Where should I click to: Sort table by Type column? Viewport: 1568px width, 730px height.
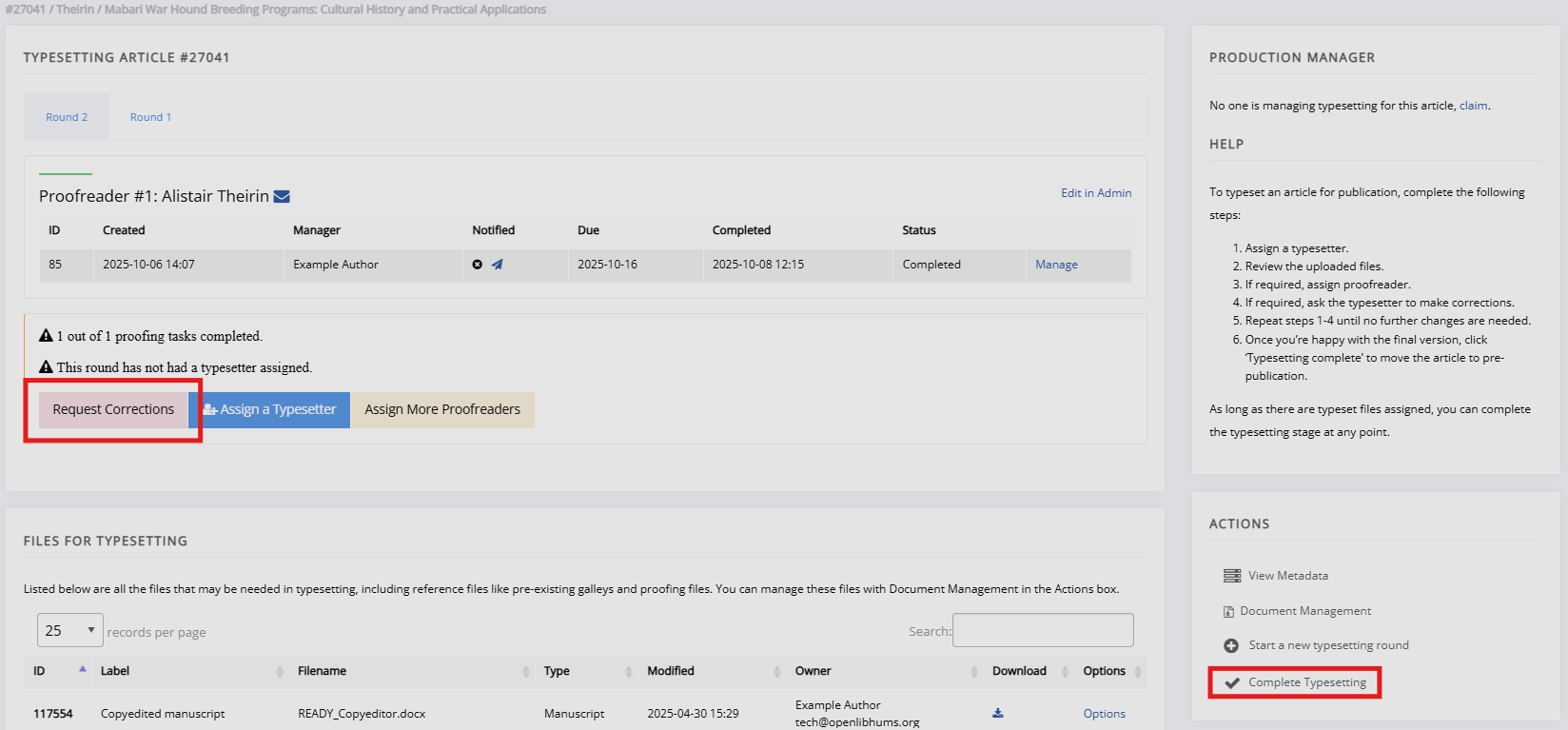point(587,671)
